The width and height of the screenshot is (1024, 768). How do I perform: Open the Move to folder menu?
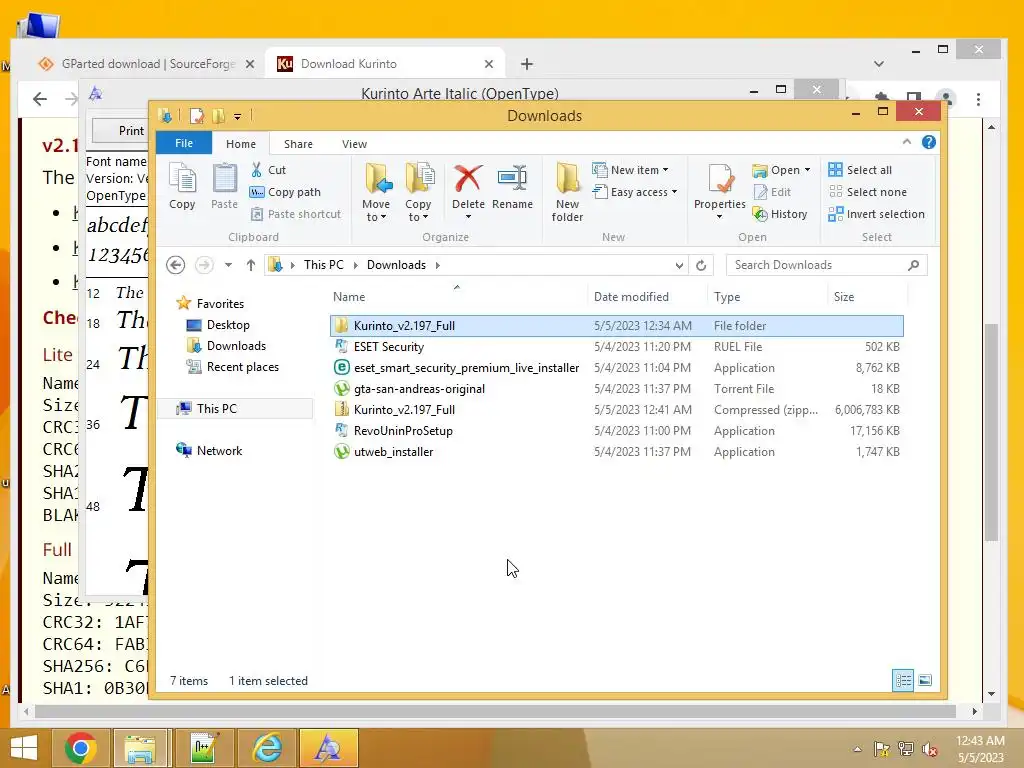click(x=376, y=193)
